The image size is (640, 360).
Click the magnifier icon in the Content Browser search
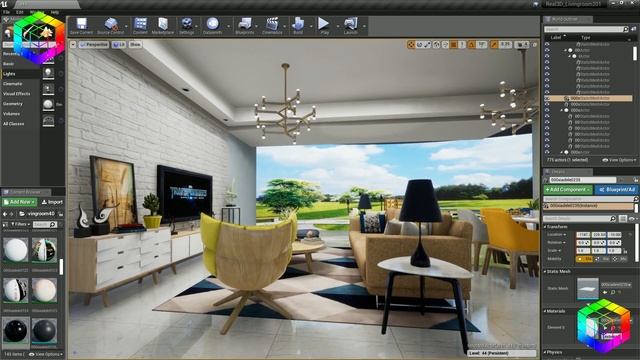[53, 224]
